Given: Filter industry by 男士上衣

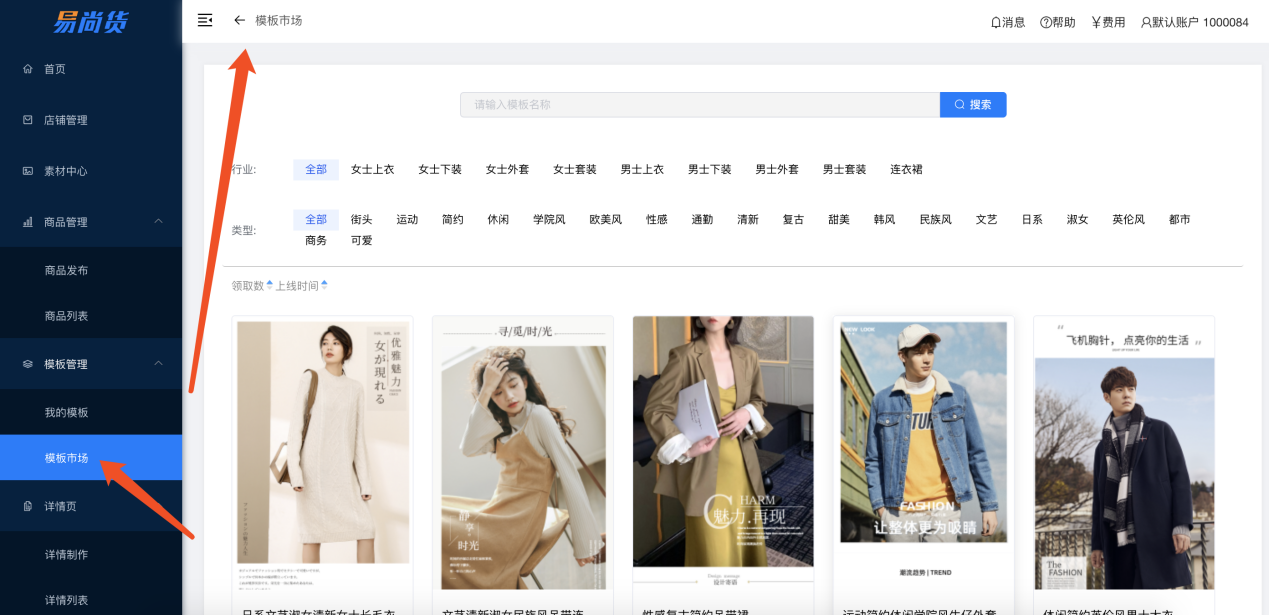Looking at the screenshot, I should point(642,170).
